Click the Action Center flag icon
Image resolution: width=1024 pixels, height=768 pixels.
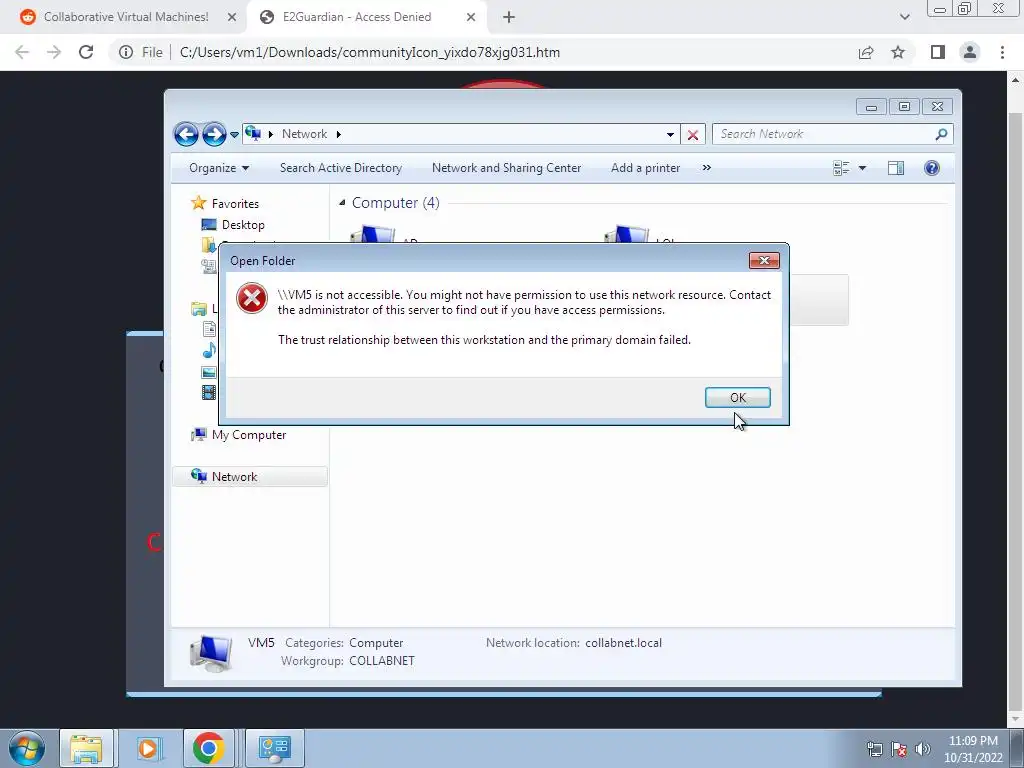[899, 749]
